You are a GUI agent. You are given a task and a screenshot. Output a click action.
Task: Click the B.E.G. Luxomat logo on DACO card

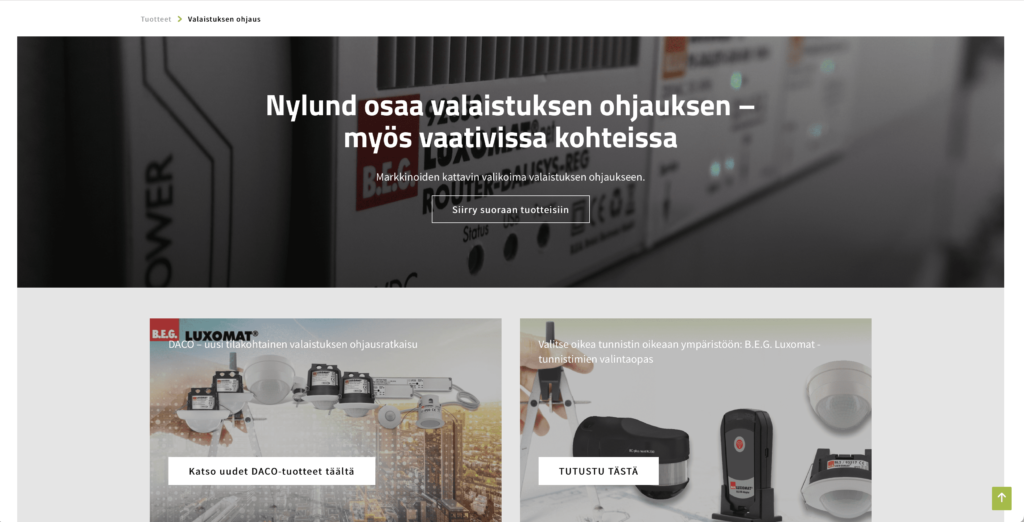pos(204,333)
